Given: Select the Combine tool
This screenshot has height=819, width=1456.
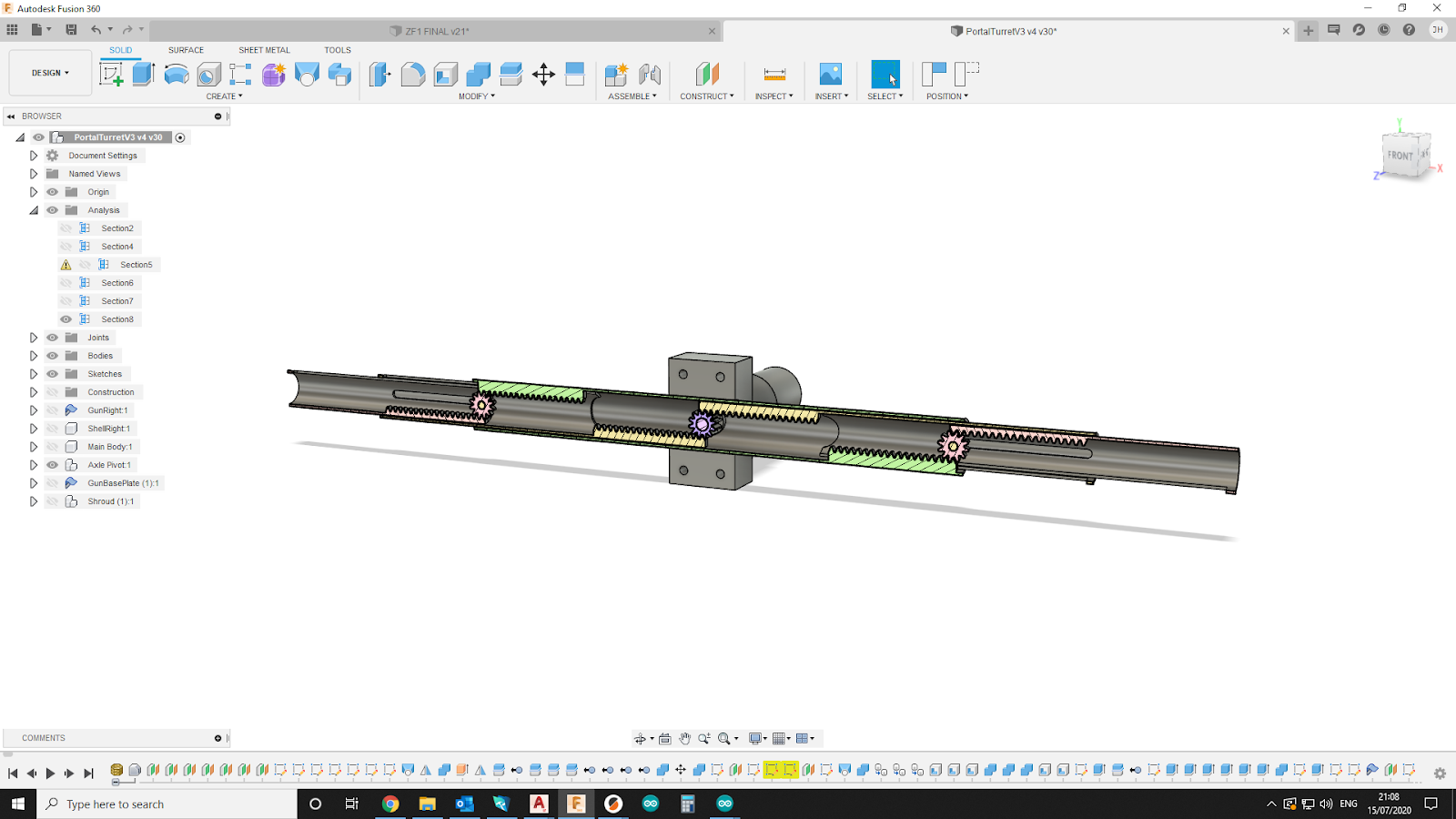Looking at the screenshot, I should (x=479, y=74).
